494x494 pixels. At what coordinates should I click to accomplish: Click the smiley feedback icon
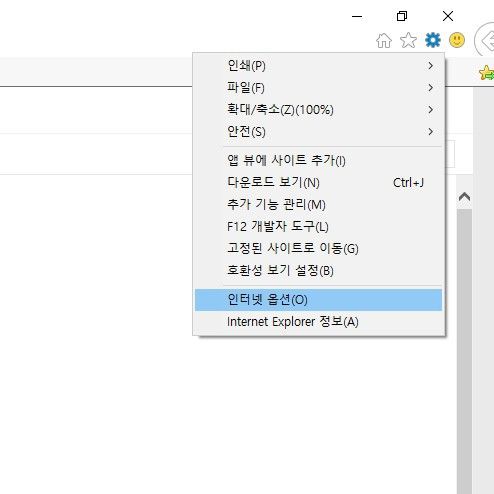click(457, 40)
